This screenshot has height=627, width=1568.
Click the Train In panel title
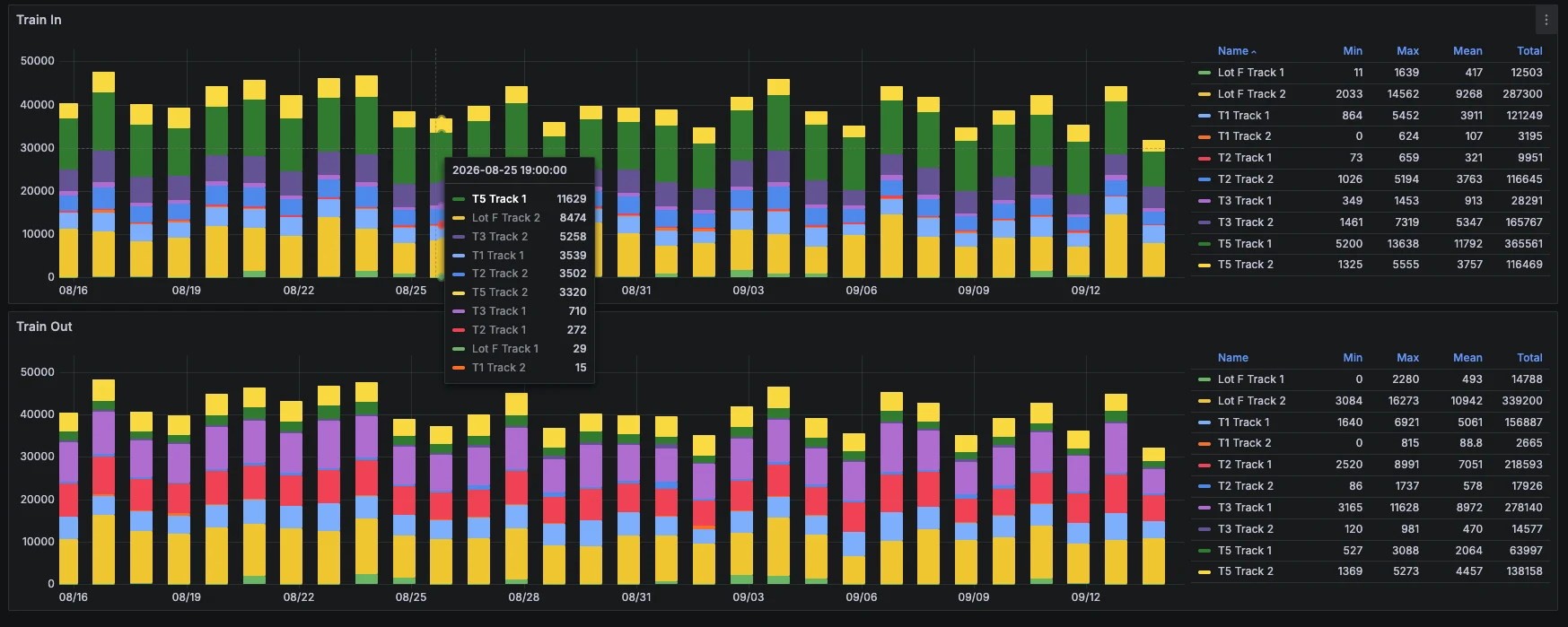(x=39, y=20)
